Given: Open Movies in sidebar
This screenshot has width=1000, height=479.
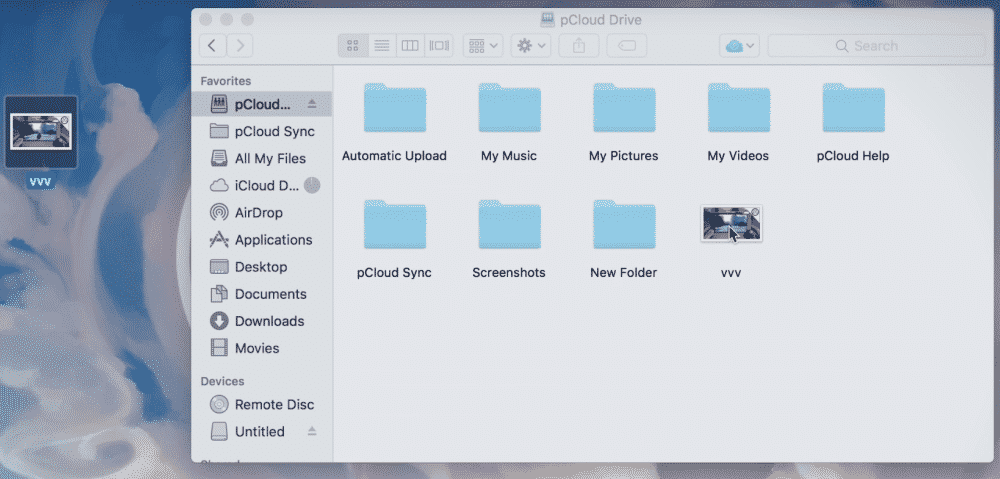Looking at the screenshot, I should [261, 348].
